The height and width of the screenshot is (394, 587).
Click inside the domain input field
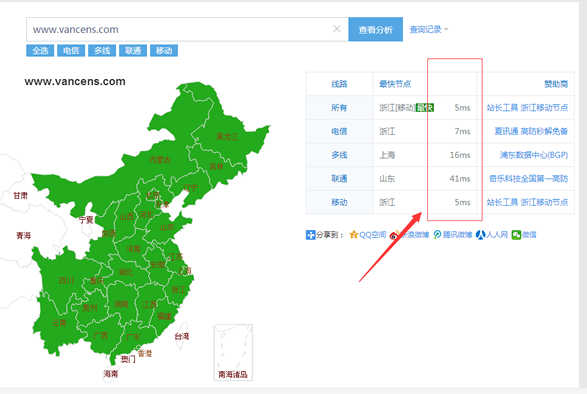(x=180, y=29)
